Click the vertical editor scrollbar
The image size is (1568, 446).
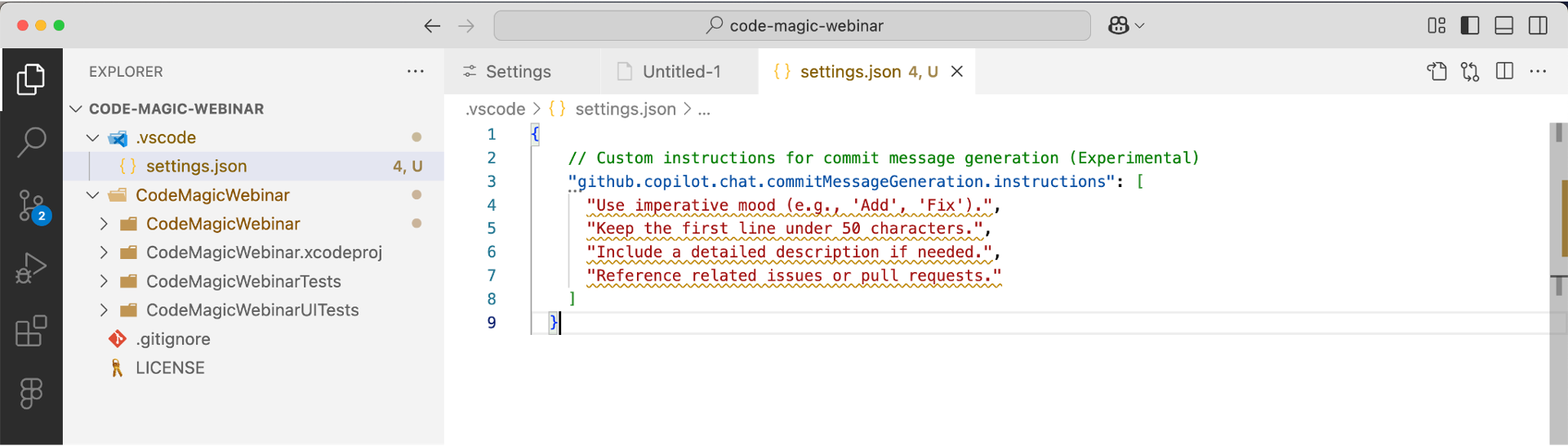click(x=1557, y=282)
